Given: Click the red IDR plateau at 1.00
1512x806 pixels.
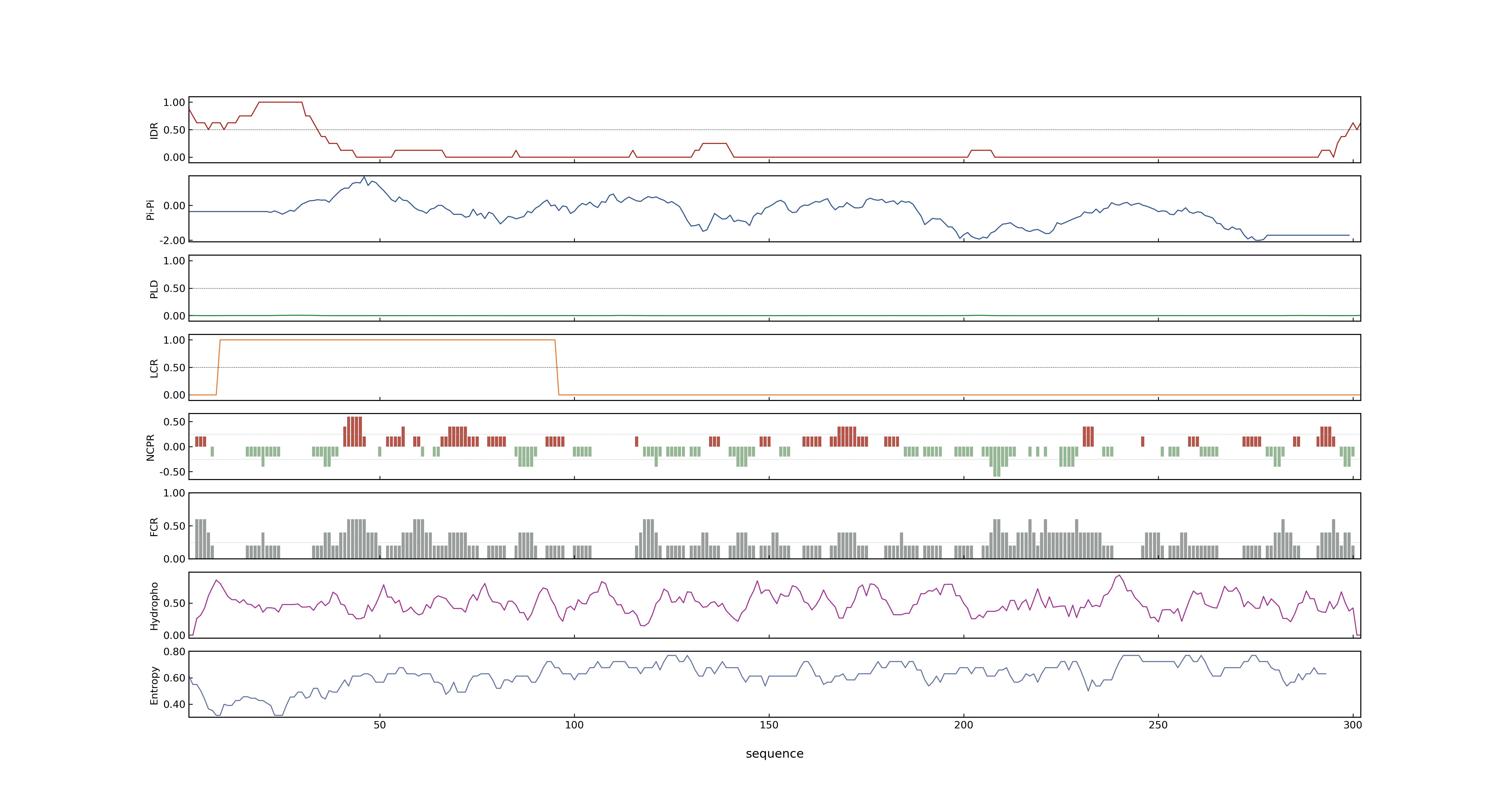Looking at the screenshot, I should pyautogui.click(x=281, y=102).
